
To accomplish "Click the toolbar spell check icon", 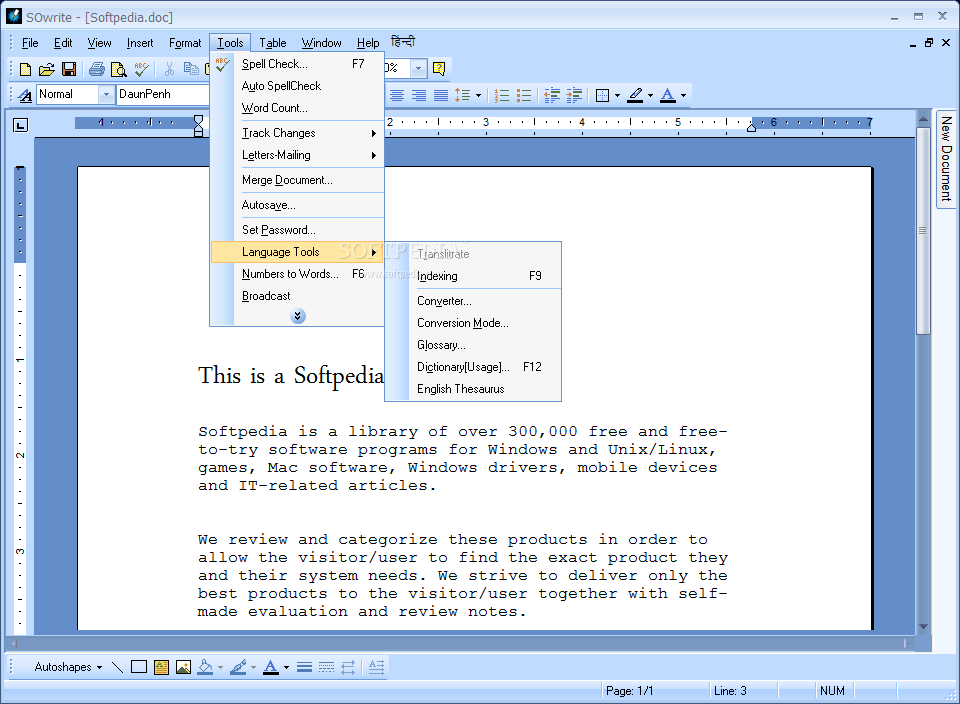I will [x=141, y=69].
